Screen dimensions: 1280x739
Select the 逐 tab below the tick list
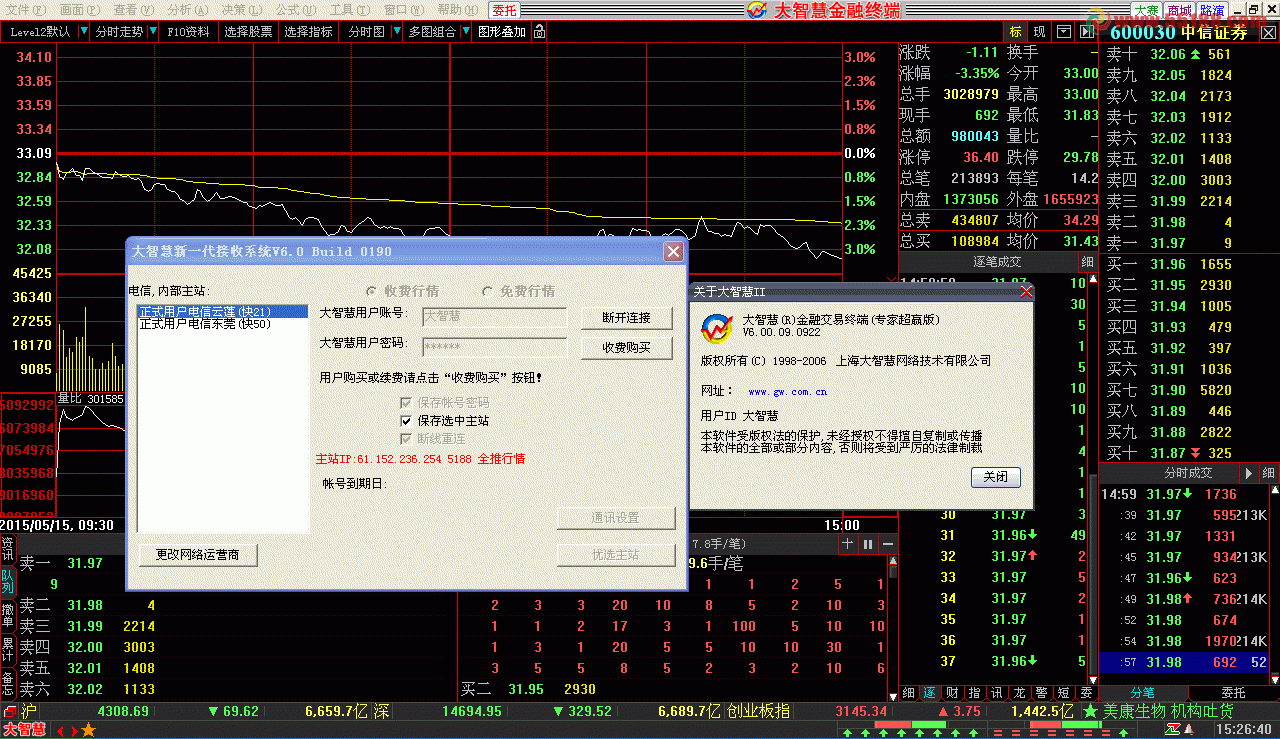pyautogui.click(x=930, y=692)
